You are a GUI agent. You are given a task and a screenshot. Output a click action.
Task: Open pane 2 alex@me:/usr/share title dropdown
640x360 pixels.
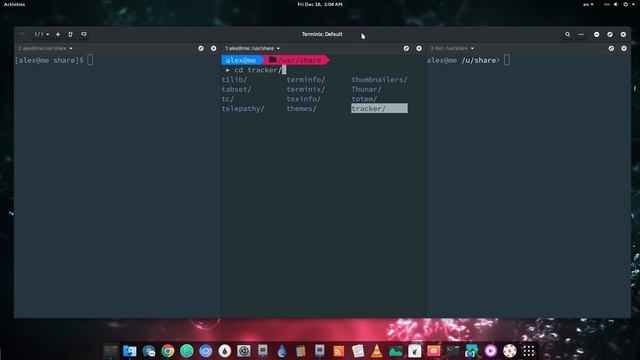click(x=45, y=48)
